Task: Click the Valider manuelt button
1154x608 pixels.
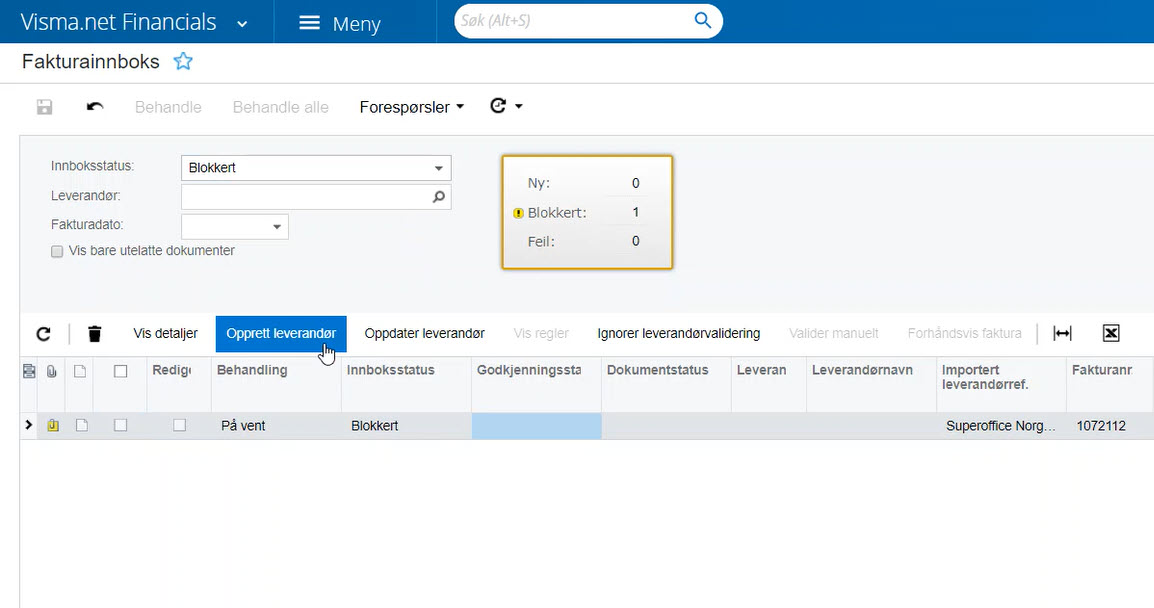Action: 834,333
